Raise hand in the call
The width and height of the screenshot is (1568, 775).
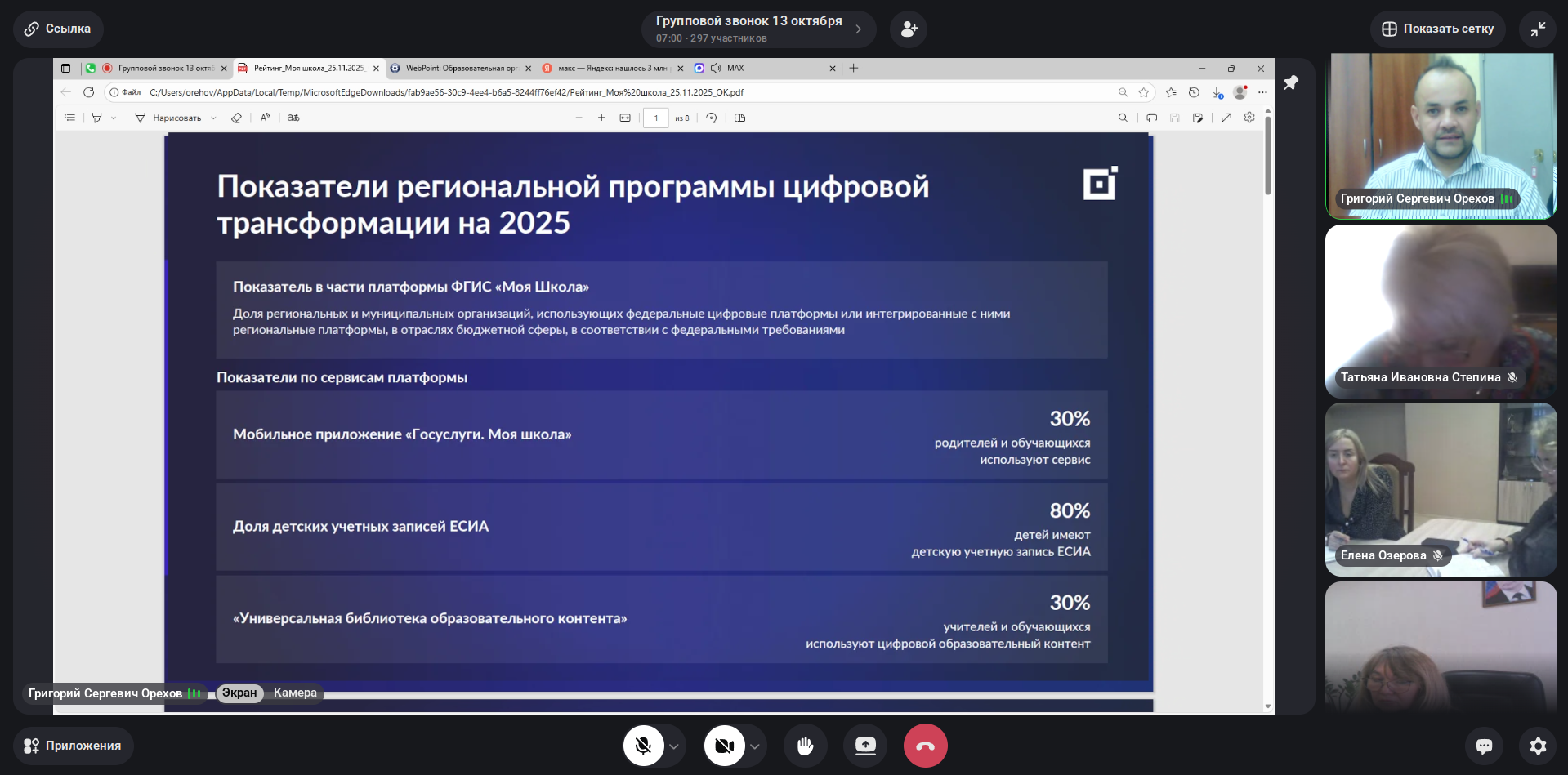point(805,746)
